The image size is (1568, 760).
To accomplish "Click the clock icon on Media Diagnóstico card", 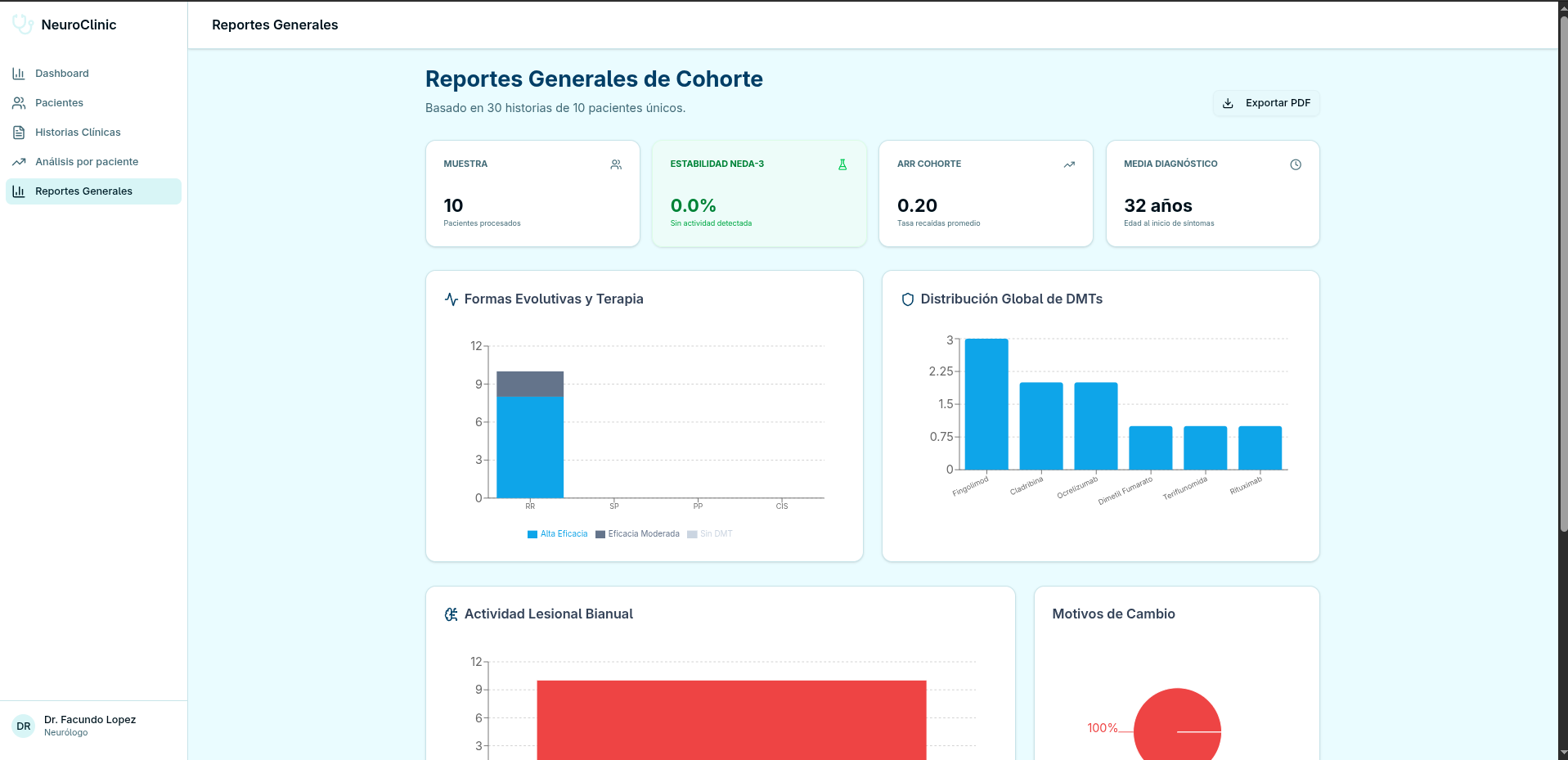I will click(x=1296, y=164).
